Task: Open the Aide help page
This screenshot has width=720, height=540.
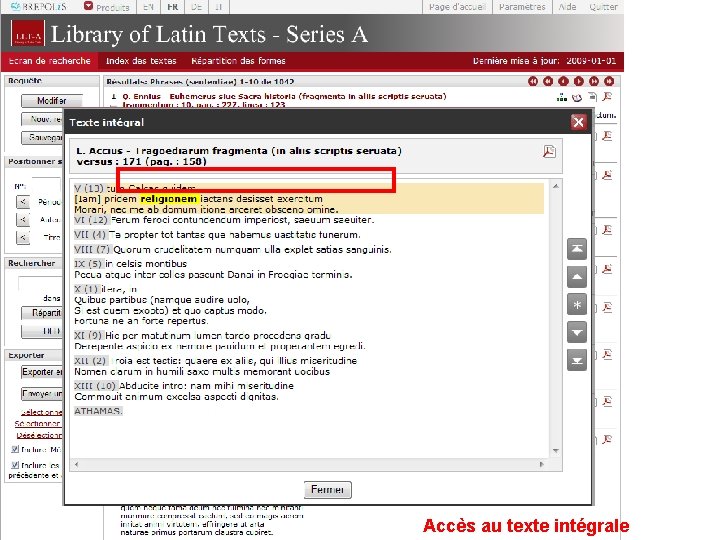Action: click(567, 7)
